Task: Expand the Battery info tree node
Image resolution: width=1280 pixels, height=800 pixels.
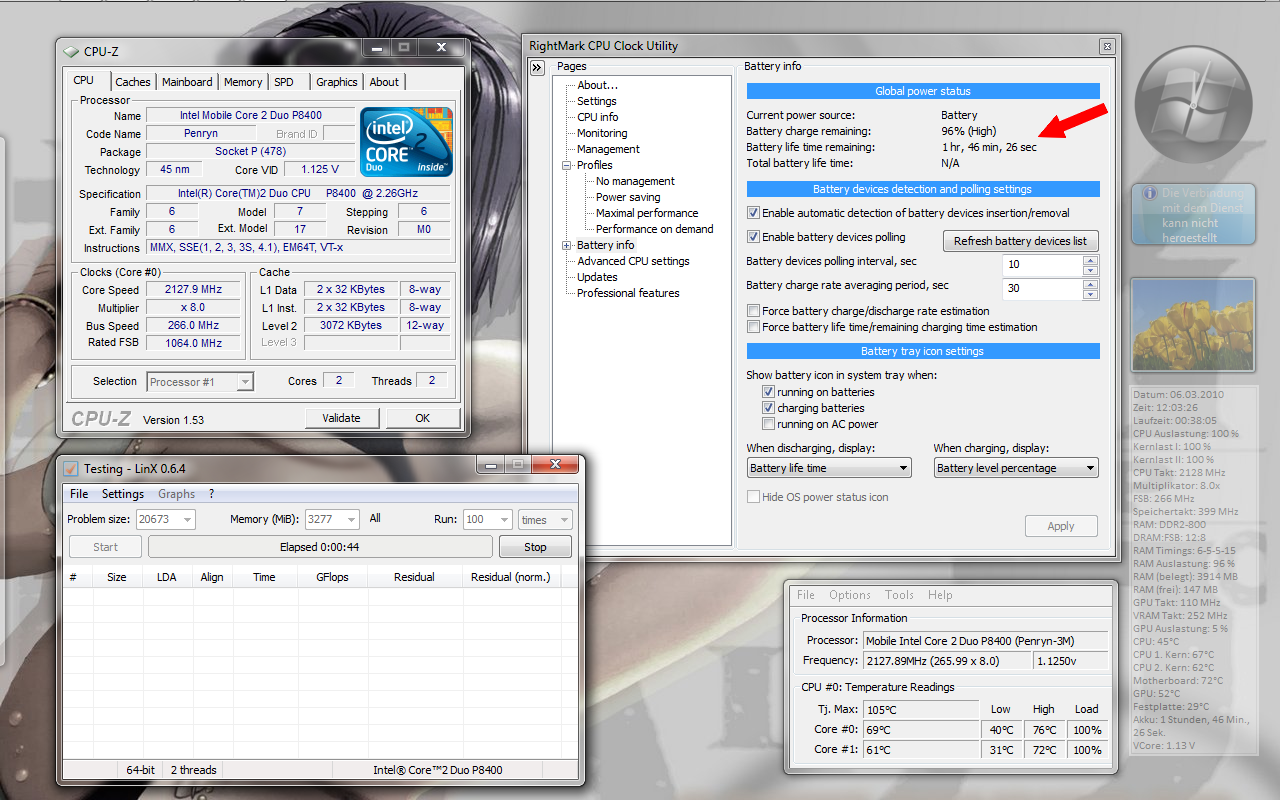Action: tap(567, 245)
